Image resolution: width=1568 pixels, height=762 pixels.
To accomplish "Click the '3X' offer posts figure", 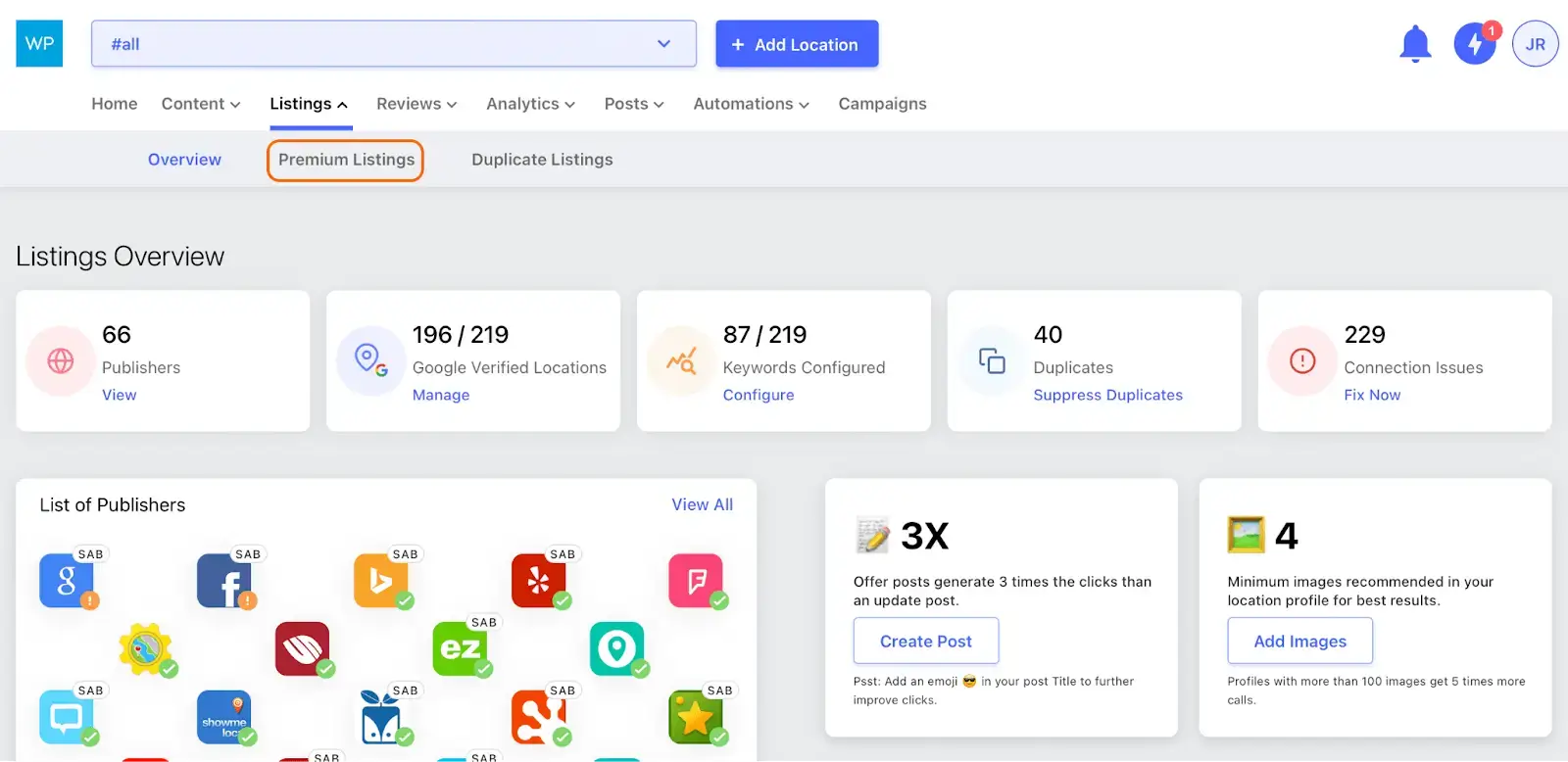I will point(924,536).
